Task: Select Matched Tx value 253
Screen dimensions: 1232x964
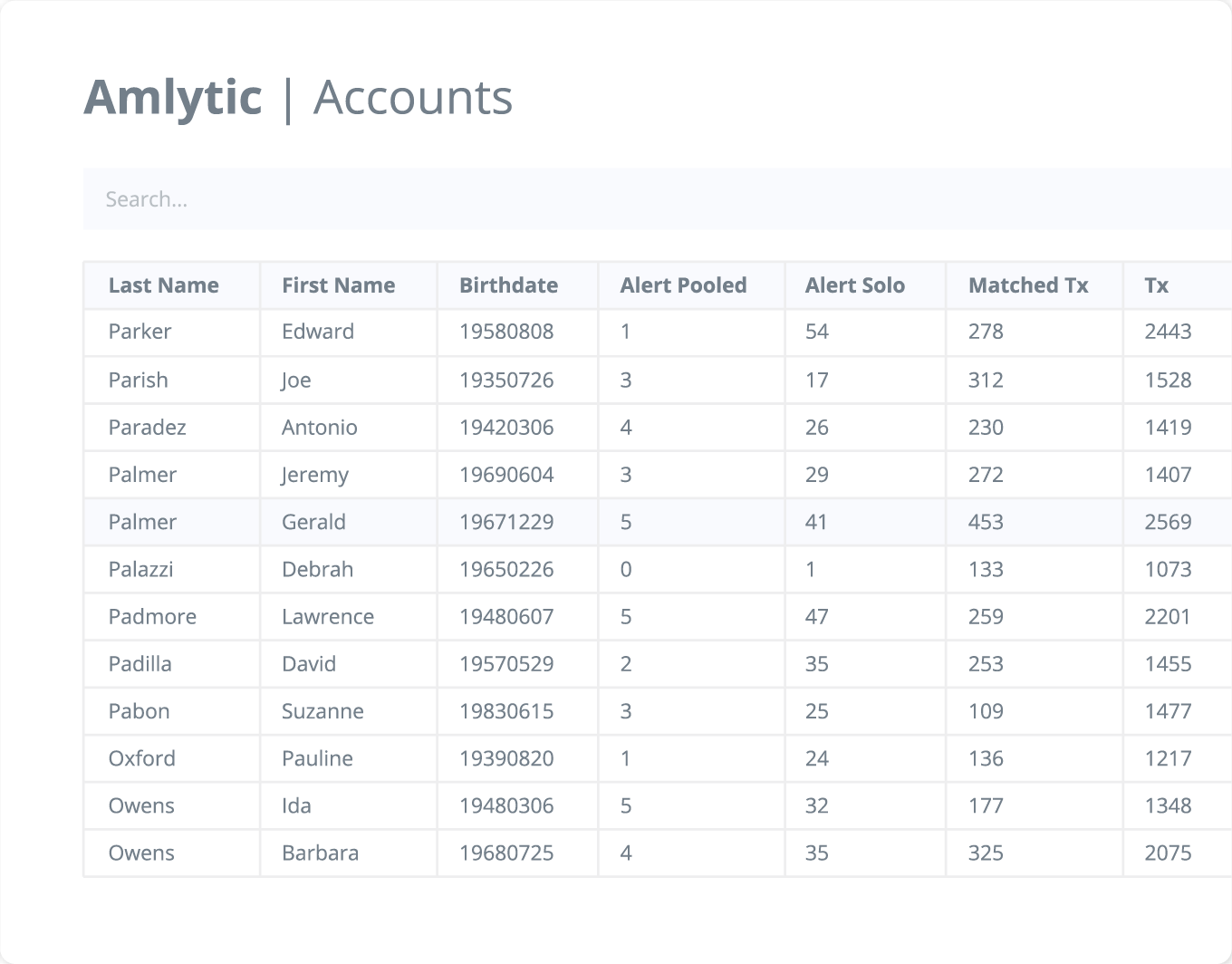Action: [x=986, y=664]
